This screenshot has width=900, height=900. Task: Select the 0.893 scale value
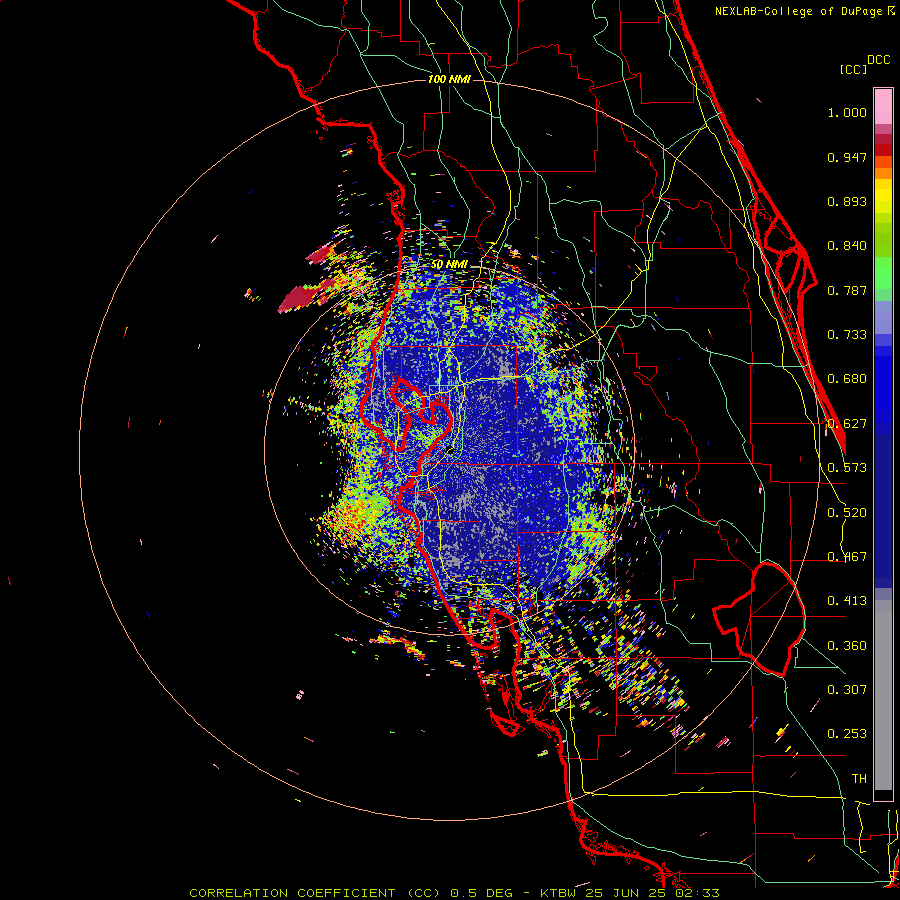847,201
